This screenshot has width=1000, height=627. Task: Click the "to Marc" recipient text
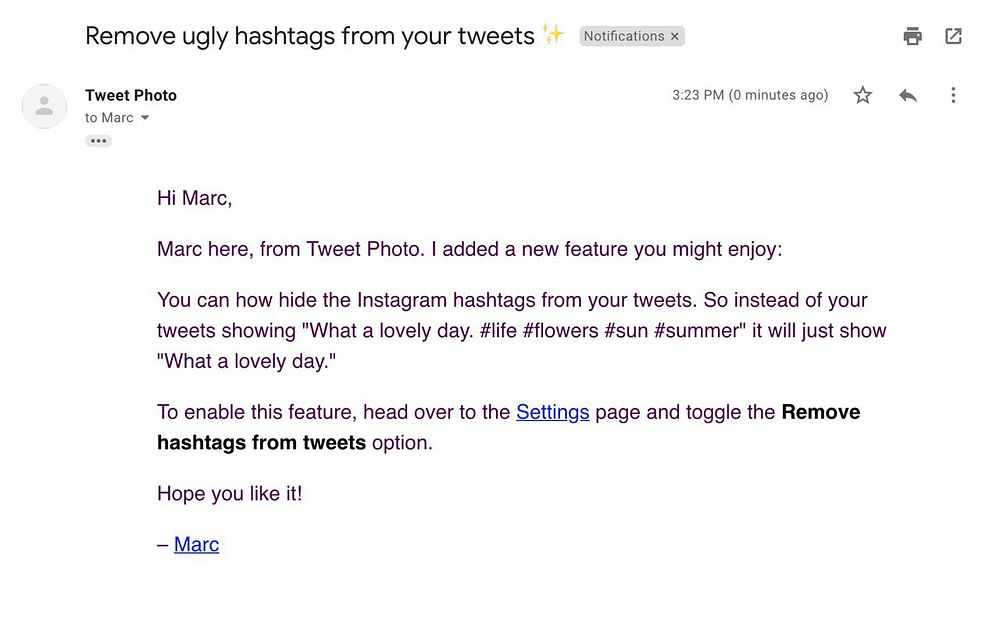(x=109, y=118)
